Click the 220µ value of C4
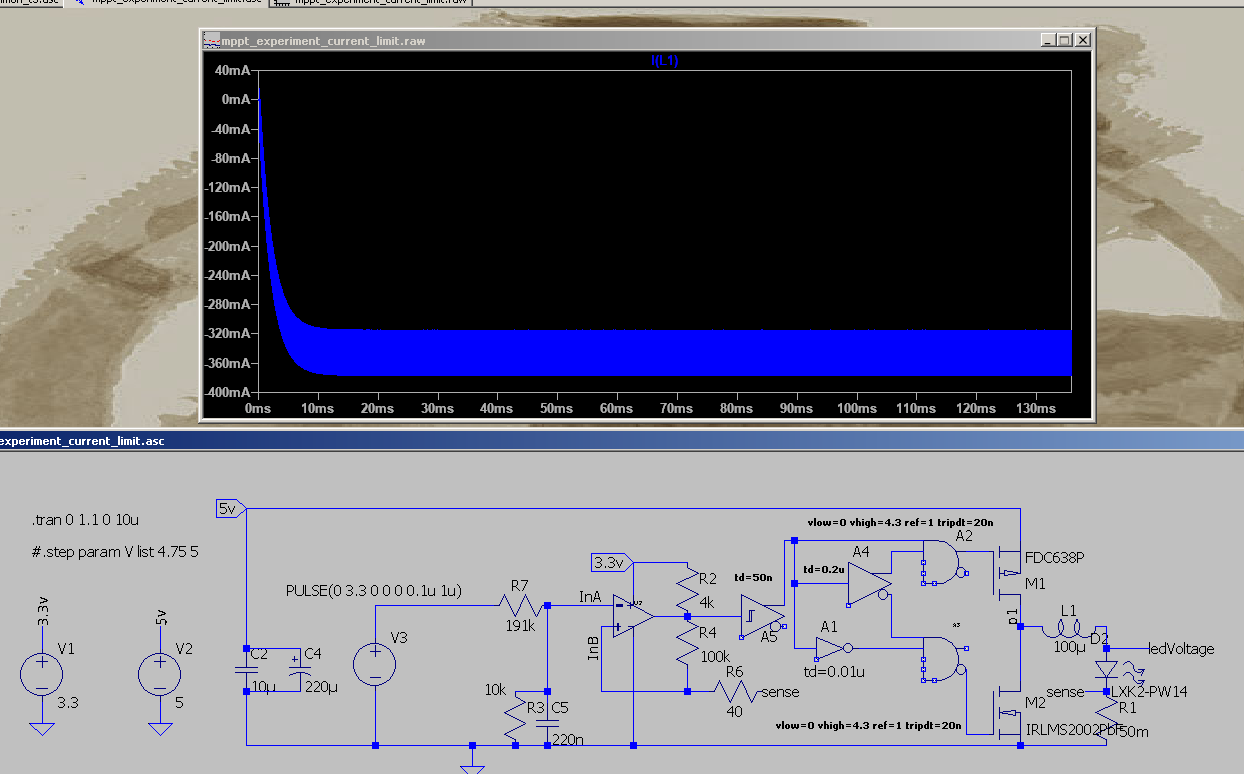This screenshot has width=1244, height=774. click(319, 686)
